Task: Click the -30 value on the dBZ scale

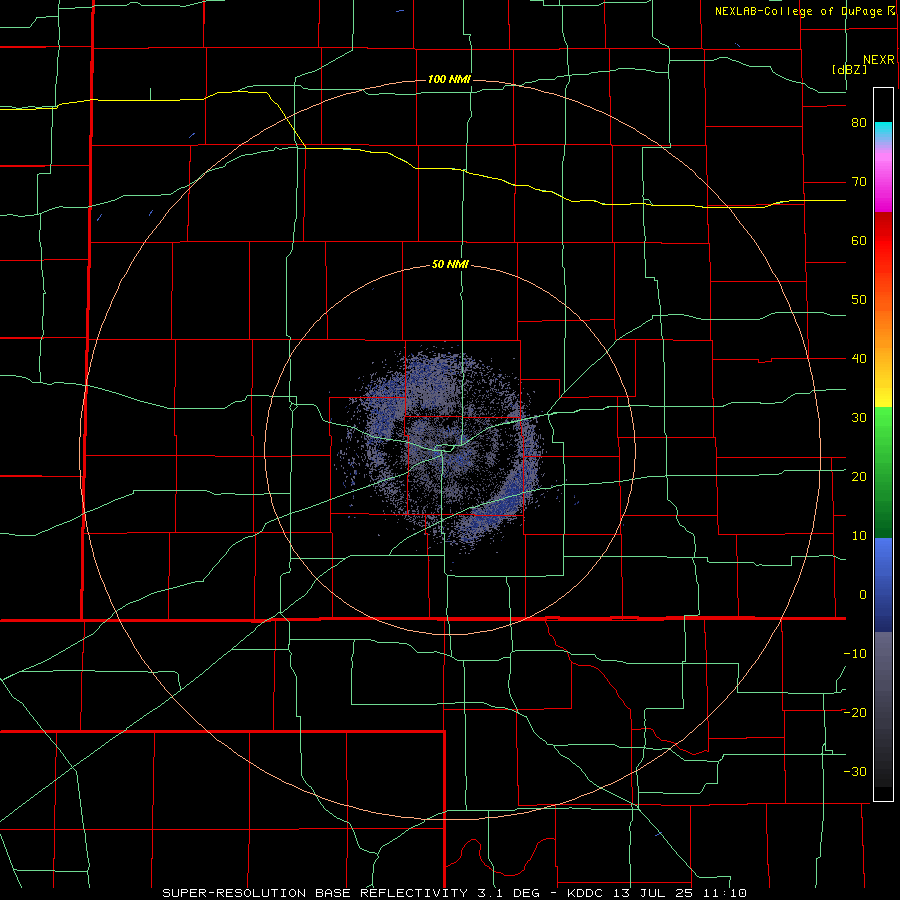Action: pyautogui.click(x=855, y=772)
